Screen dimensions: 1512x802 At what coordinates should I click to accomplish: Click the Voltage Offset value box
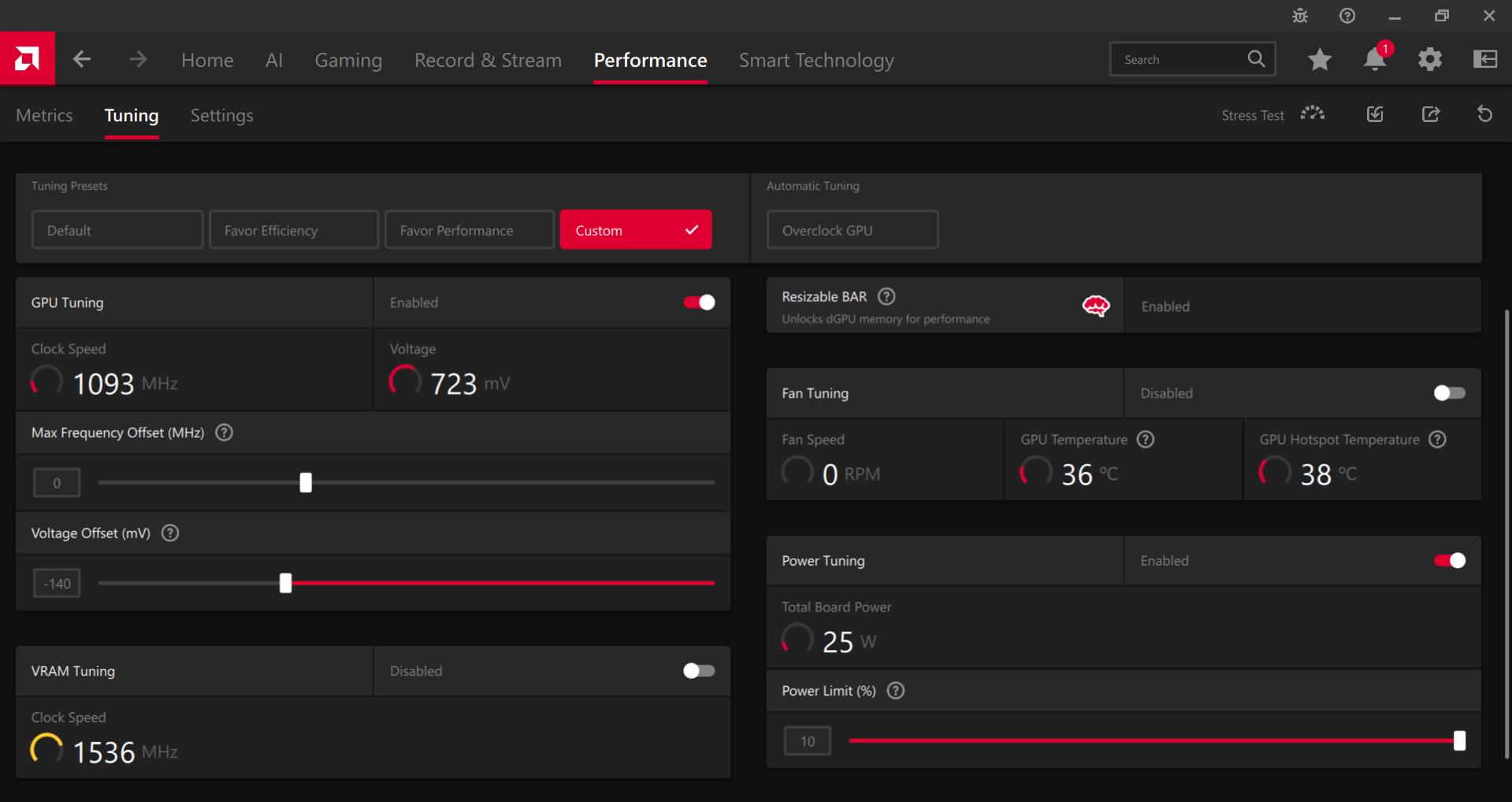pyautogui.click(x=57, y=584)
